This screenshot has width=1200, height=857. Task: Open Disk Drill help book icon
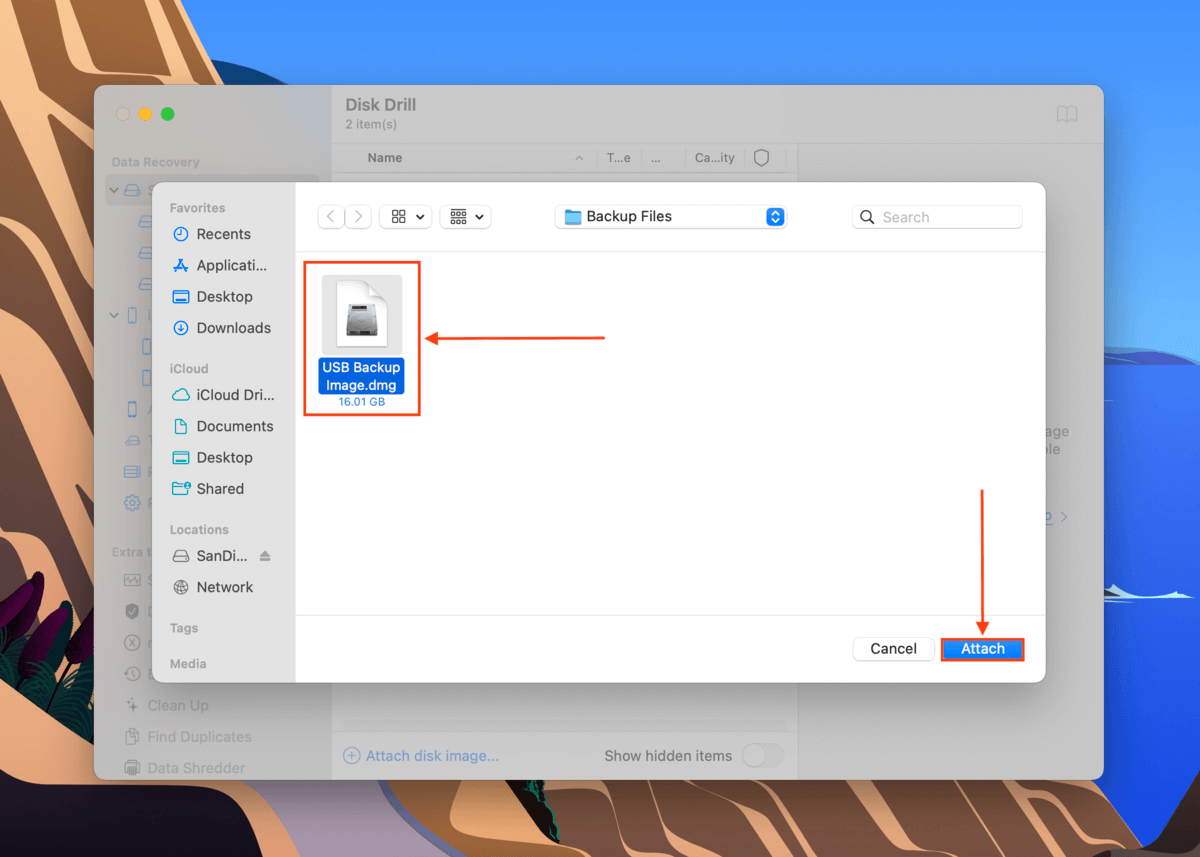(1067, 114)
